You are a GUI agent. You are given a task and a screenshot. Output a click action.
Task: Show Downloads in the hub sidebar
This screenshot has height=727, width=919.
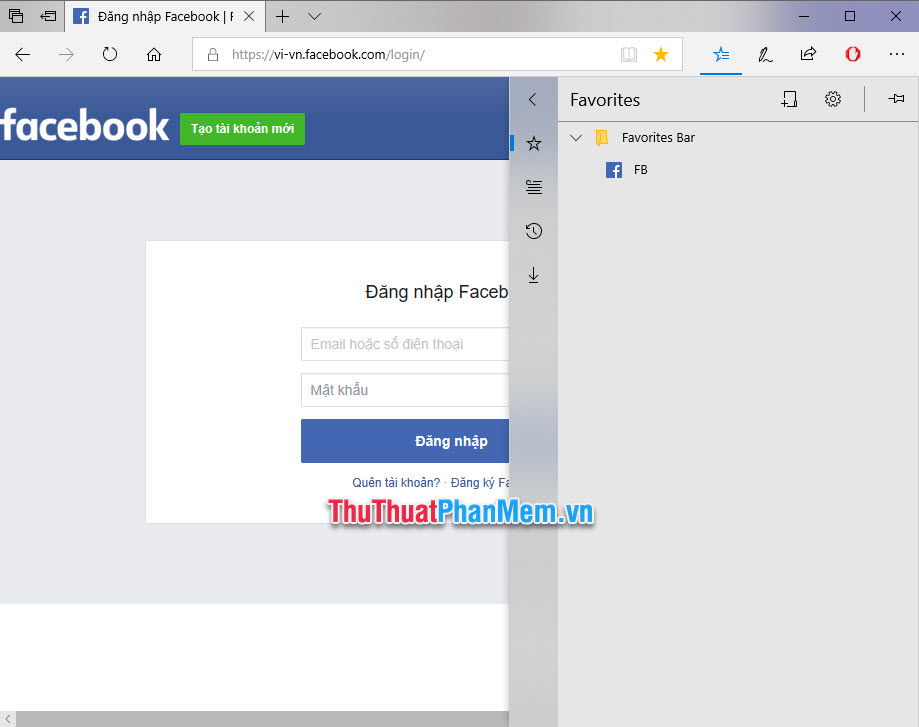tap(533, 275)
